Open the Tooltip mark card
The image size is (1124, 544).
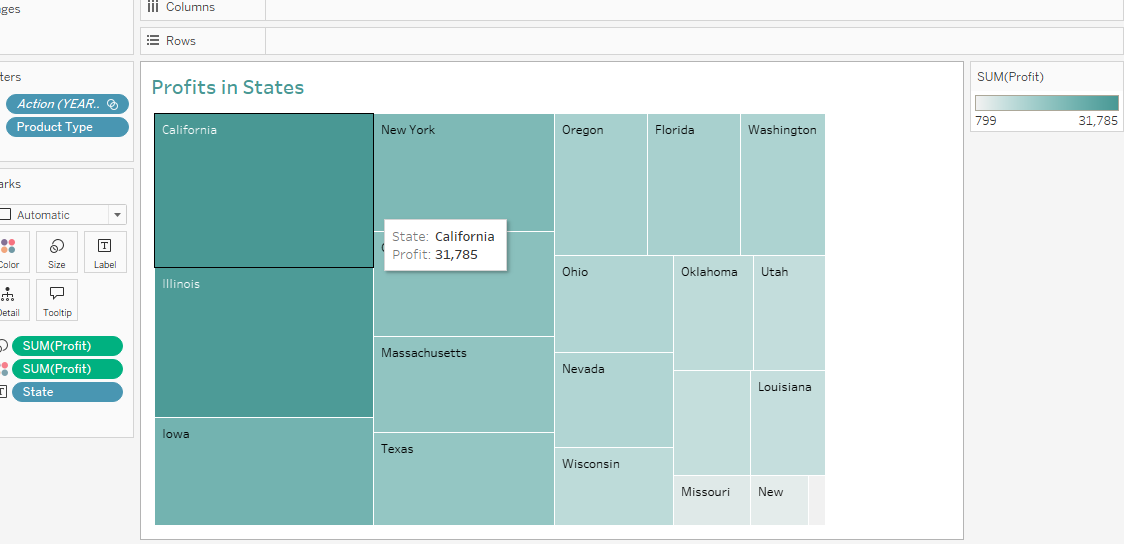[x=57, y=300]
